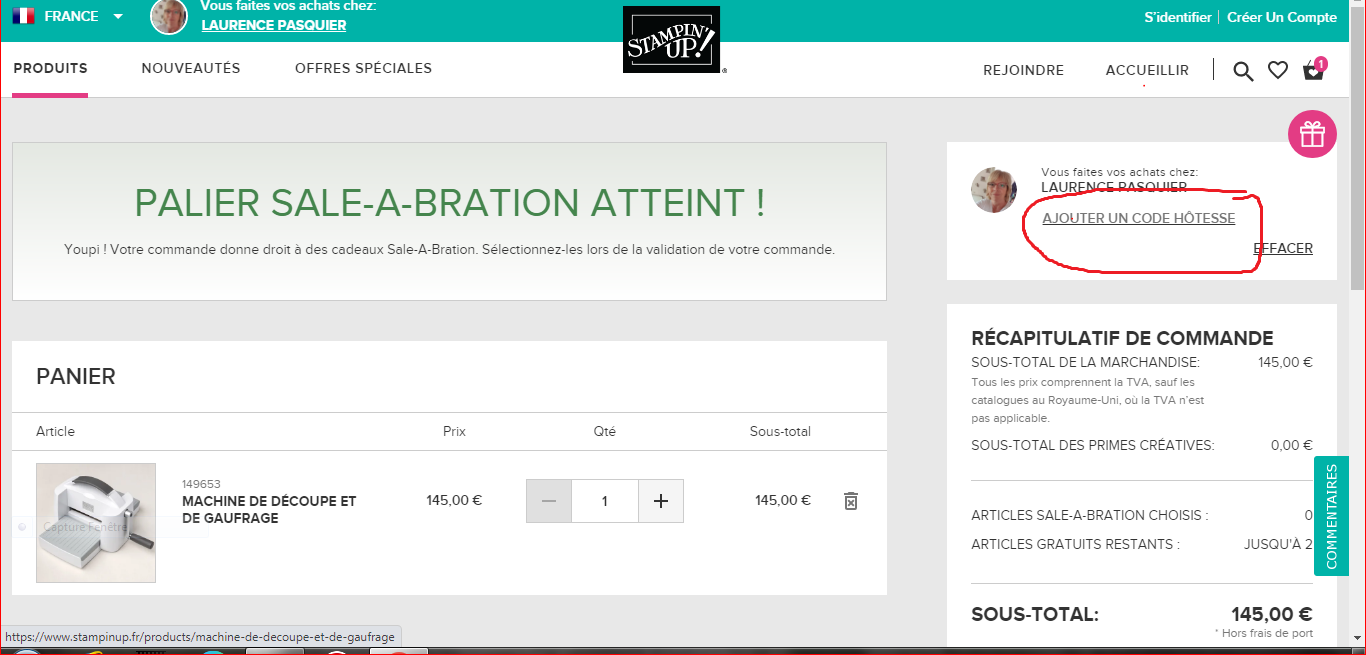Image resolution: width=1366 pixels, height=655 pixels.
Task: Open the wishlist heart icon
Action: pos(1277,70)
